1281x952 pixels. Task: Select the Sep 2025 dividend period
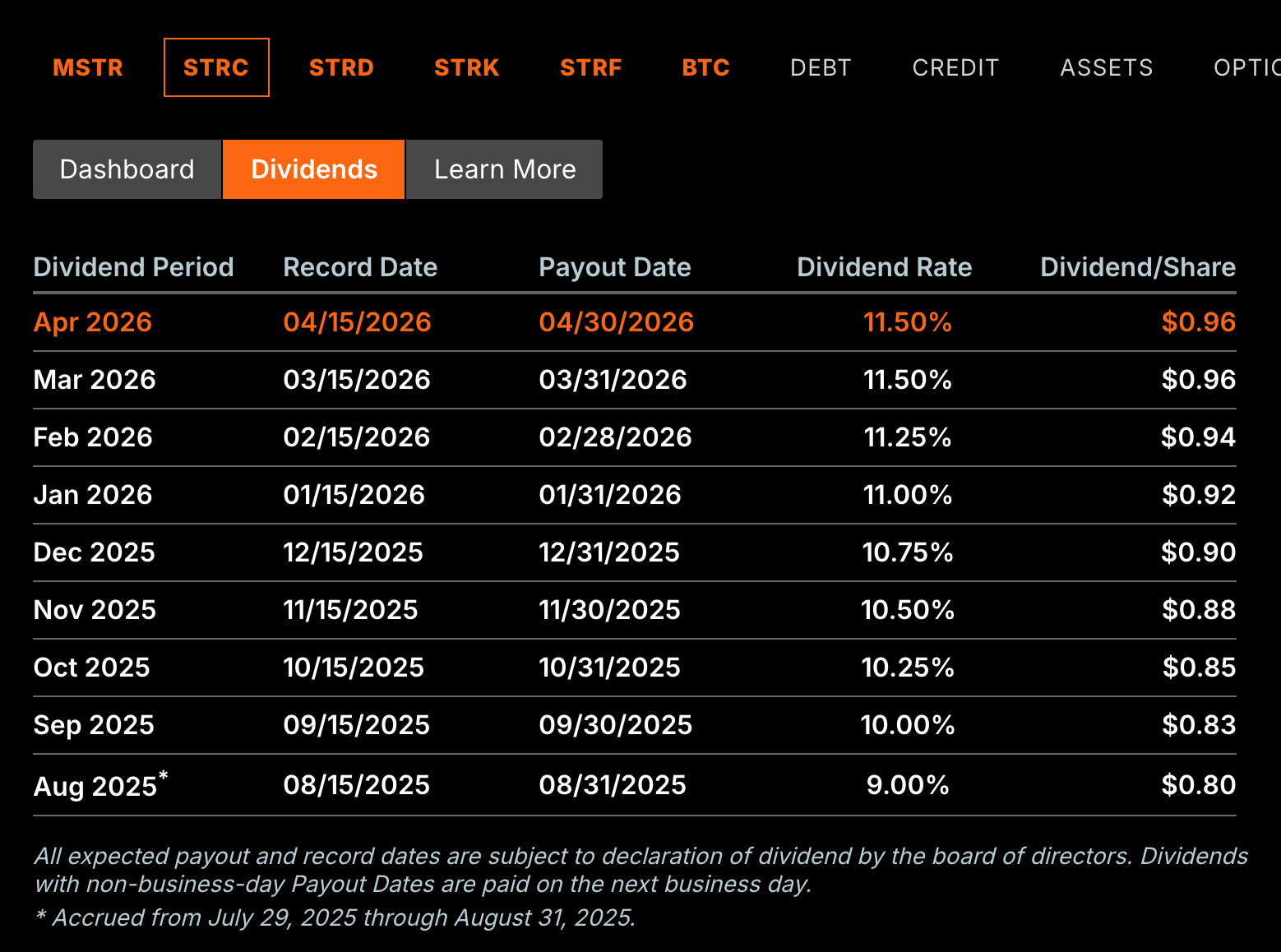94,725
